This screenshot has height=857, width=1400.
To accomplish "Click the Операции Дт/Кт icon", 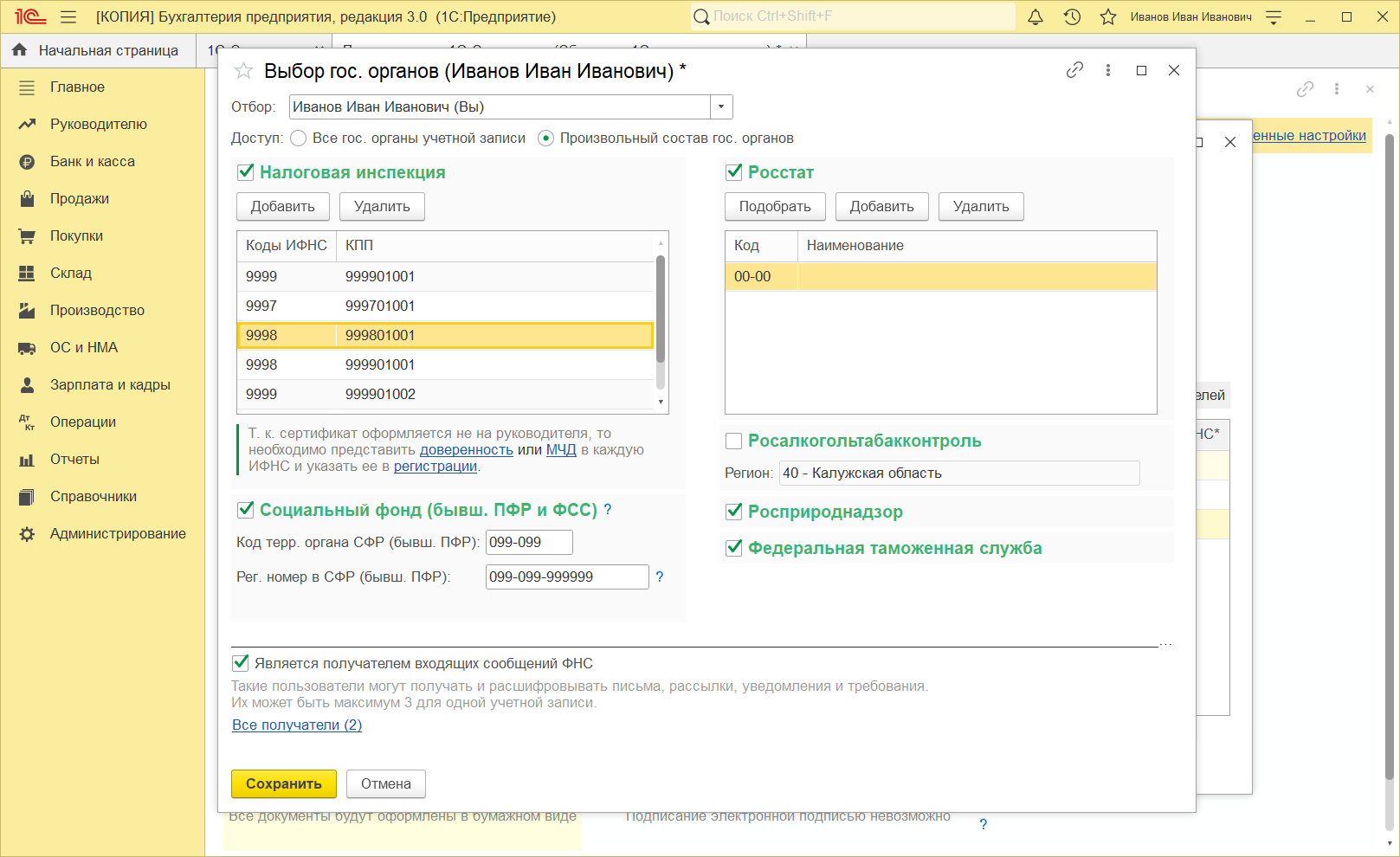I will coord(27,422).
